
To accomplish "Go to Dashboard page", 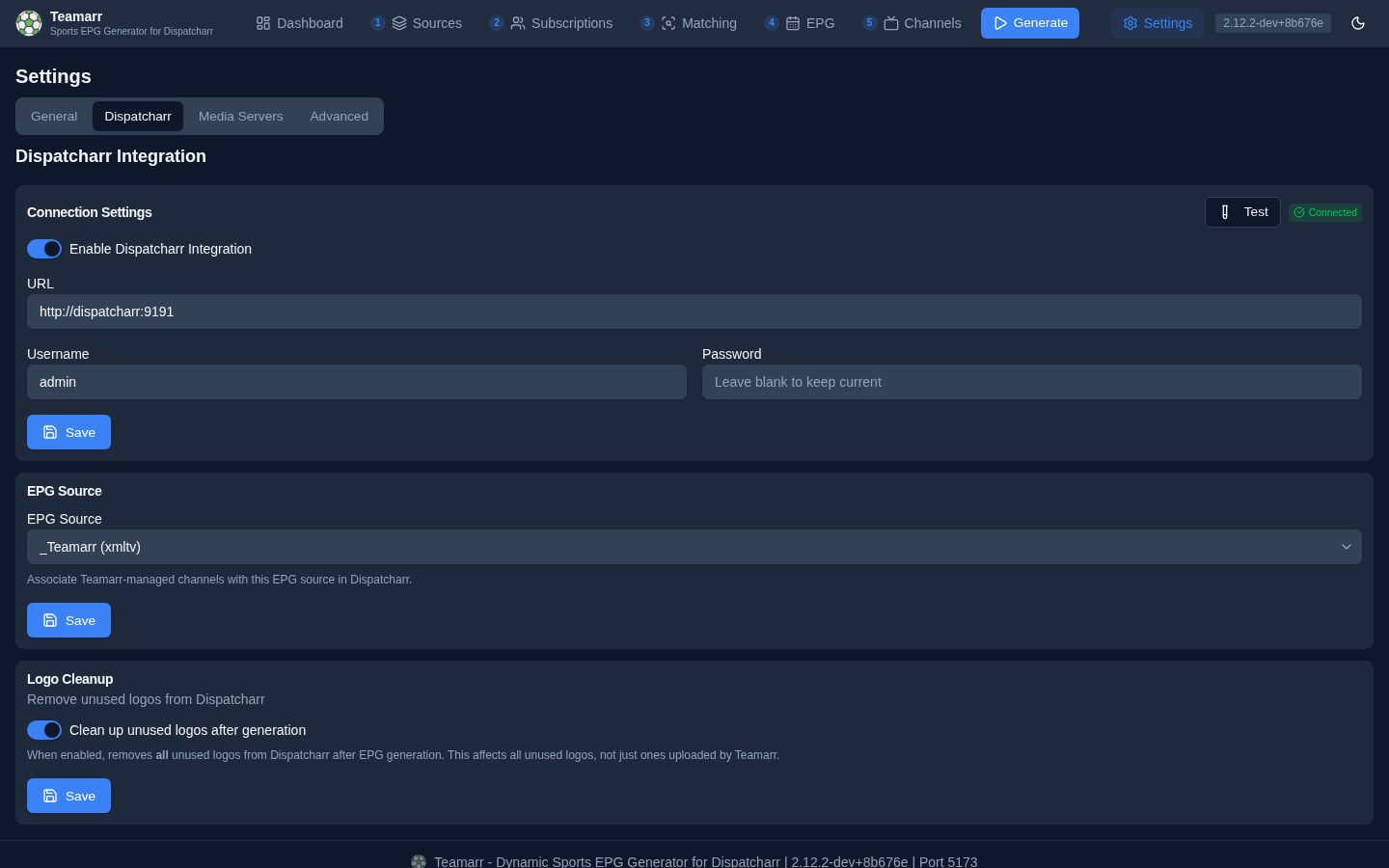I will click(x=299, y=23).
